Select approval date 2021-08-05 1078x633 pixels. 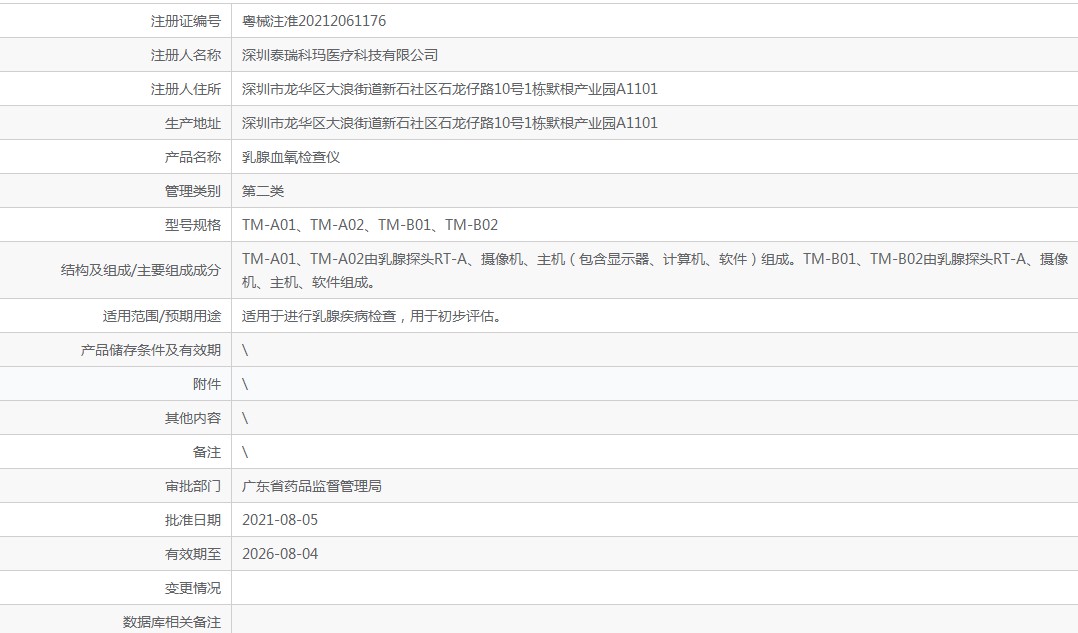click(x=280, y=520)
